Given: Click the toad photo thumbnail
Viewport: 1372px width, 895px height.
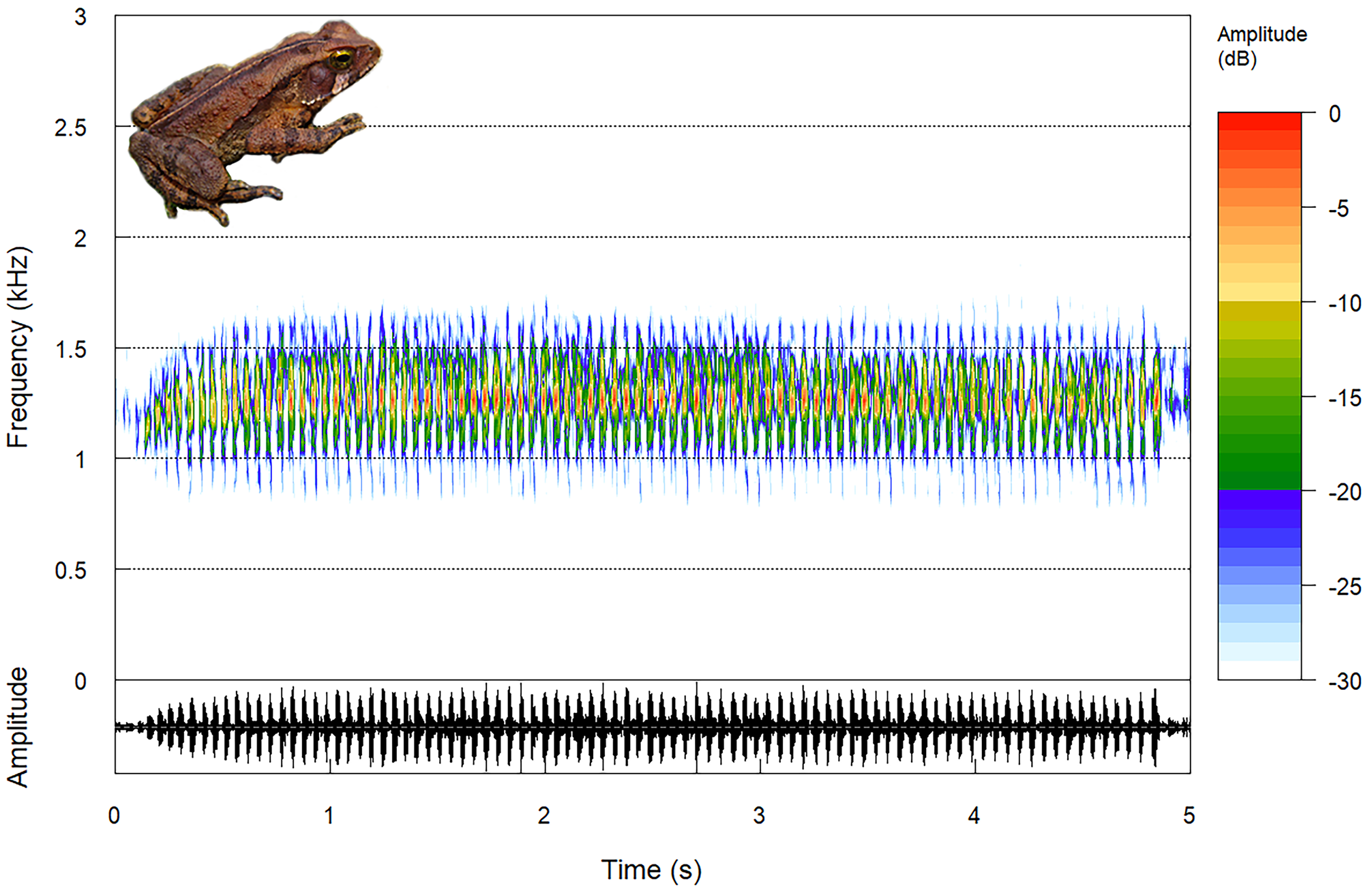Looking at the screenshot, I should (254, 123).
